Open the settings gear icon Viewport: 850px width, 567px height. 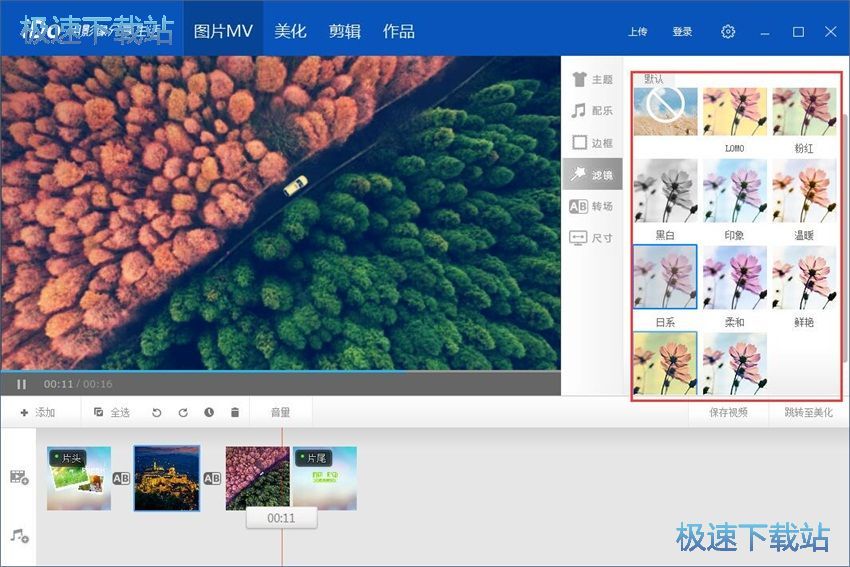(x=728, y=31)
